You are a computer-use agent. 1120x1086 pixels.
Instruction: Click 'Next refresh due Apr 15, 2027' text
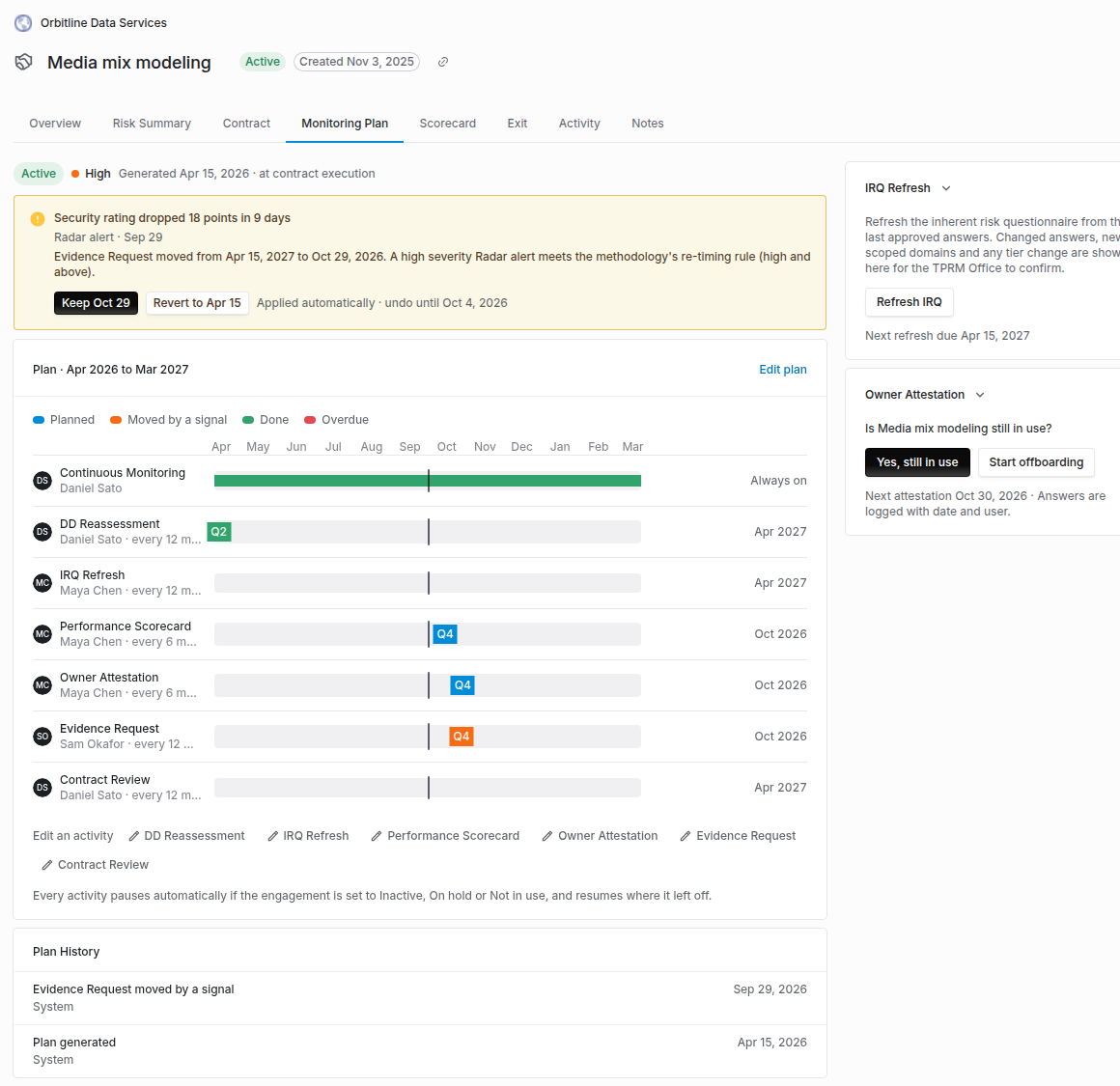pyautogui.click(x=947, y=336)
